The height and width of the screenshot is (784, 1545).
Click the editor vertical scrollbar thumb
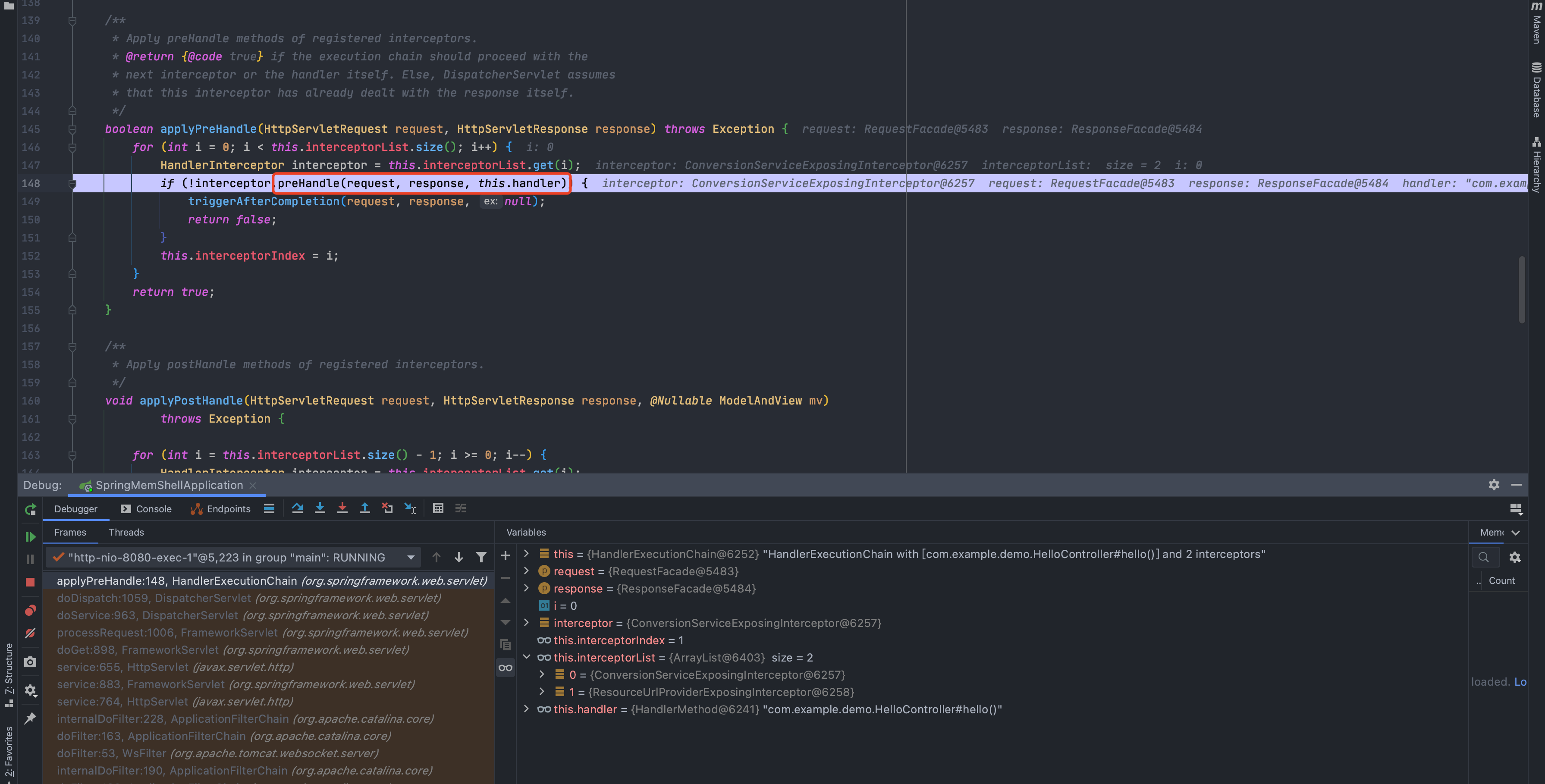[x=1522, y=289]
